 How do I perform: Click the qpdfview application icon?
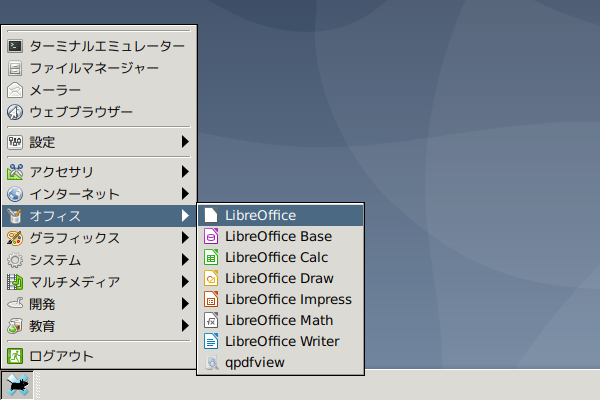[211, 362]
